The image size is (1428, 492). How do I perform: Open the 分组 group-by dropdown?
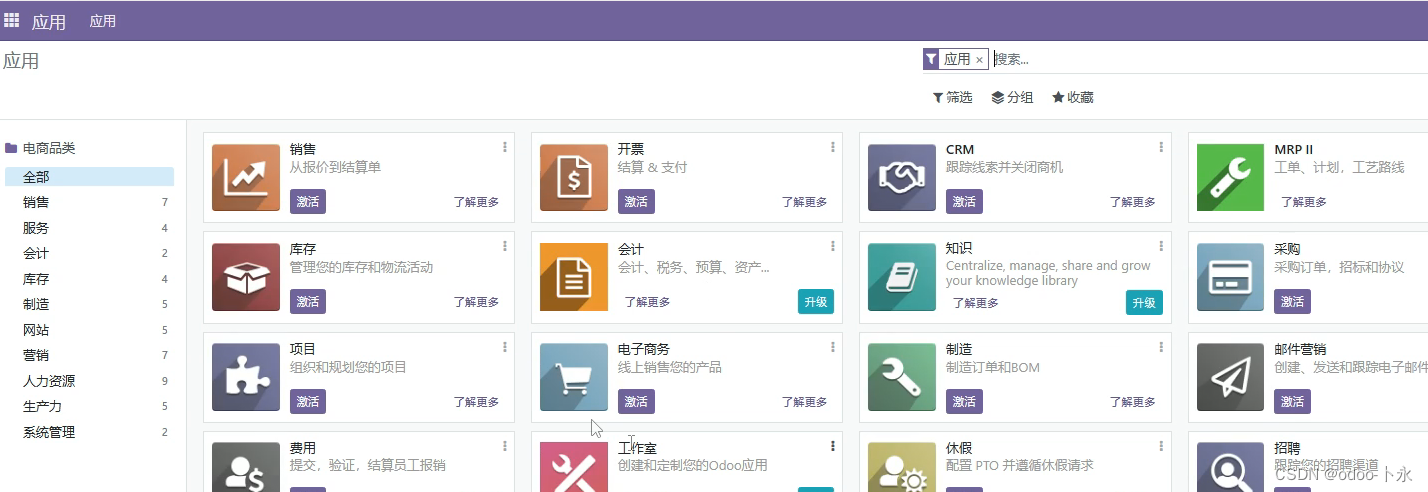tap(1012, 97)
